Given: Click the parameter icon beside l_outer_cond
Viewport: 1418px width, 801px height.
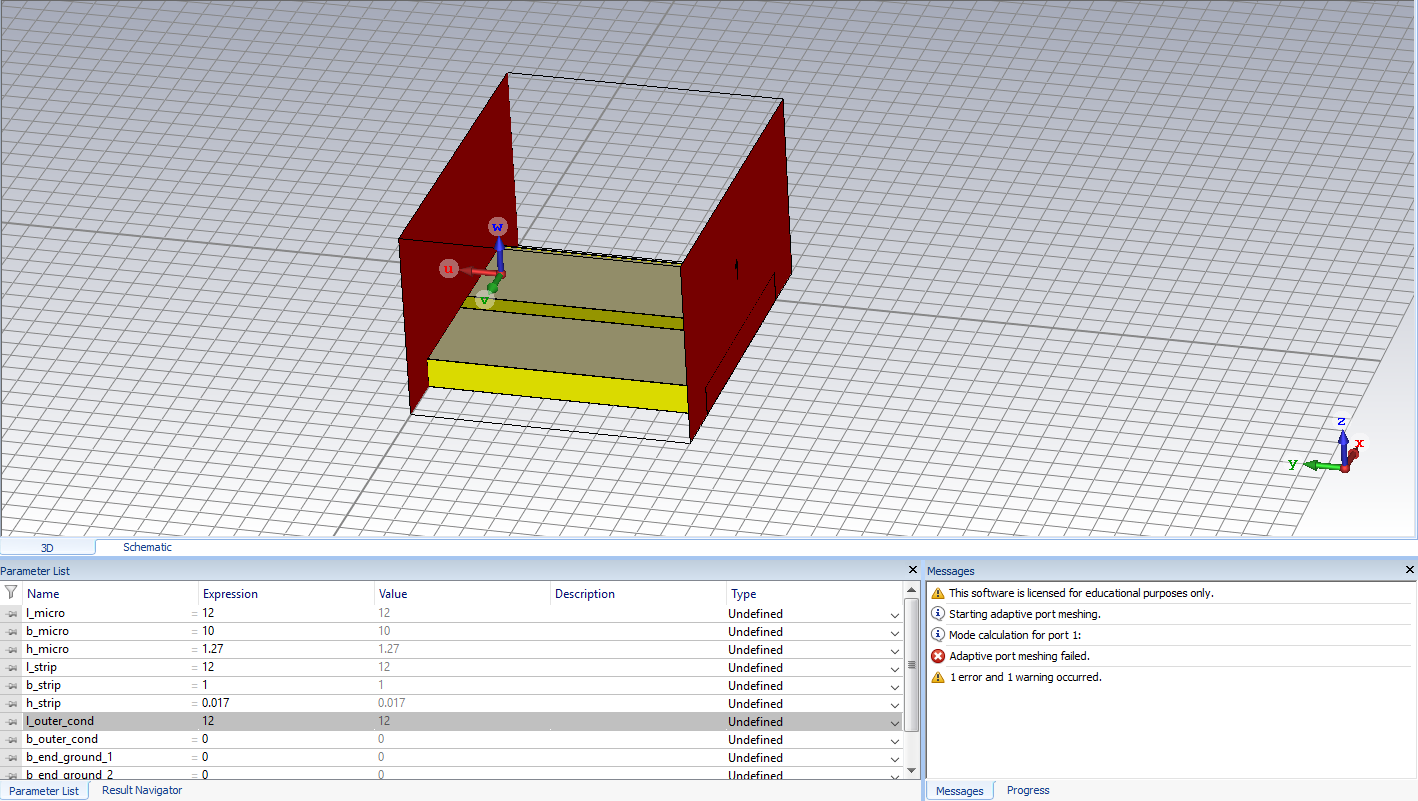Looking at the screenshot, I should [11, 721].
